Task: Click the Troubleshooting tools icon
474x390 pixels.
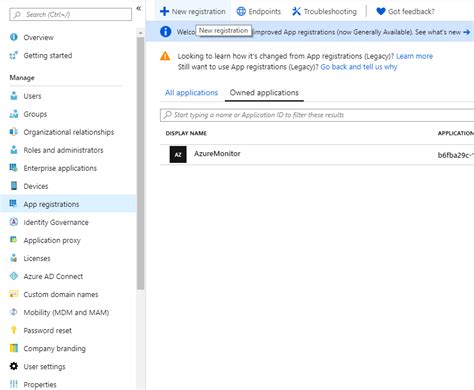Action: [x=296, y=11]
